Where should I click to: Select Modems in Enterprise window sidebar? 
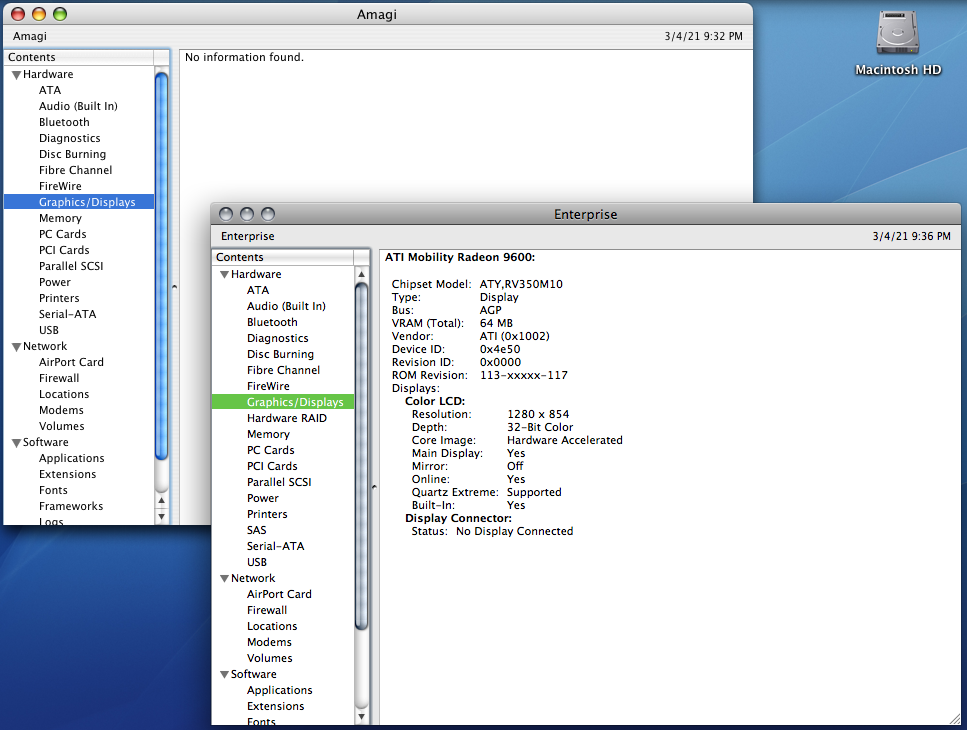[x=269, y=643]
